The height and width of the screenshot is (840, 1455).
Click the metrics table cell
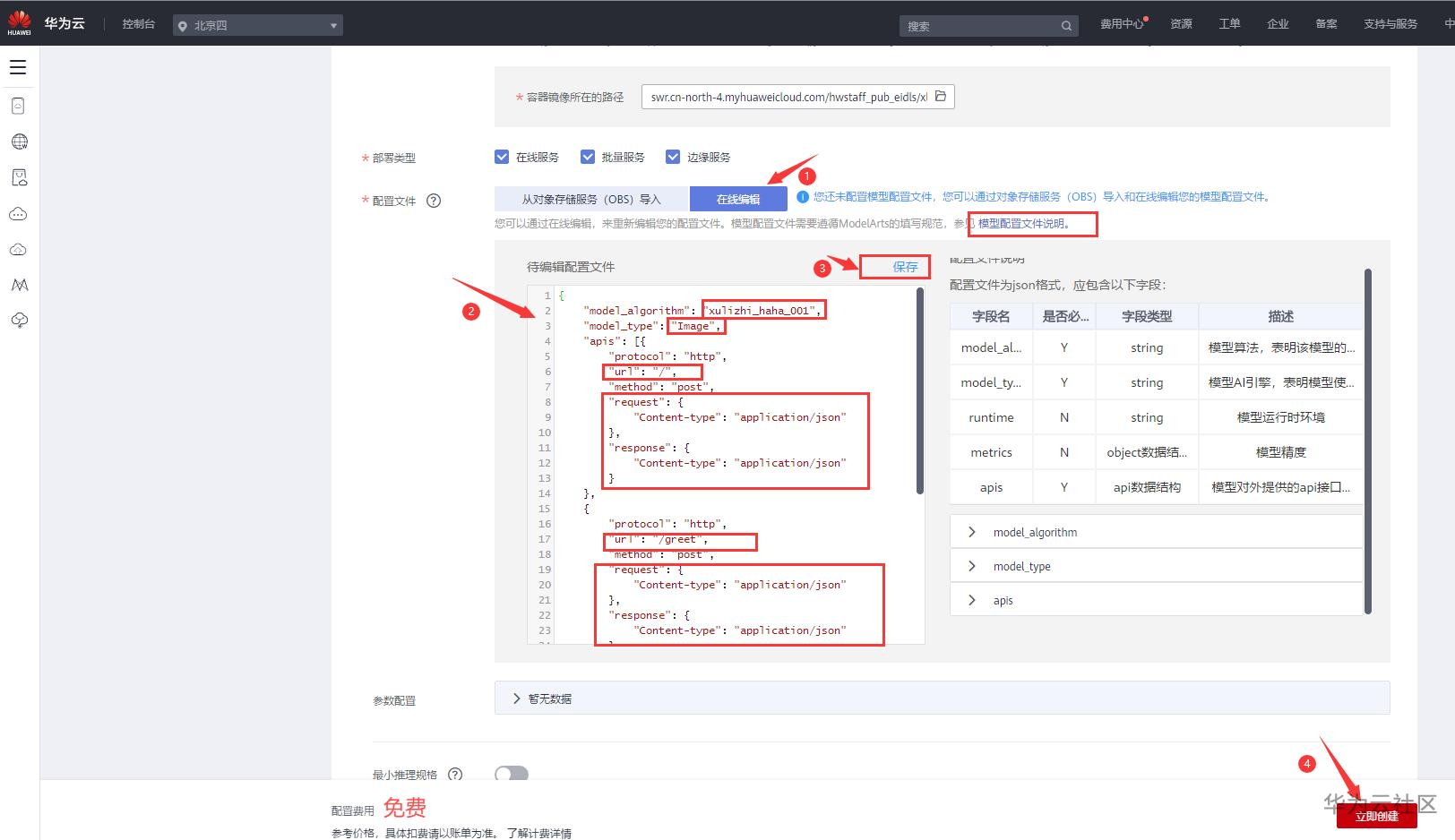click(x=991, y=452)
